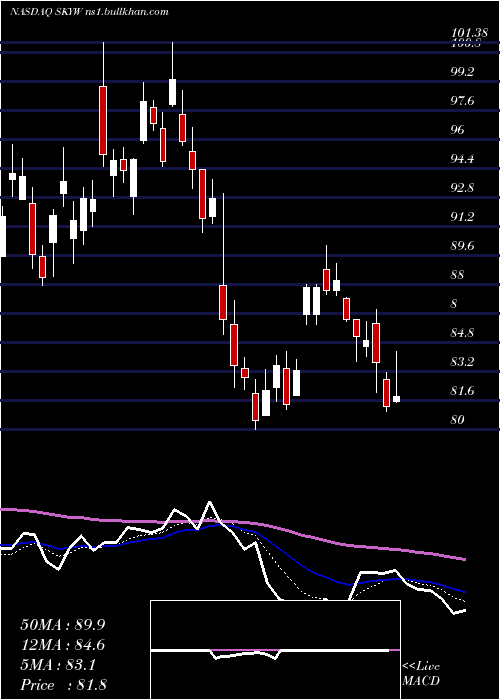Image resolution: width=500 pixels, height=700 pixels.
Task: Click the <<Live MACD label
Action: pos(421,674)
